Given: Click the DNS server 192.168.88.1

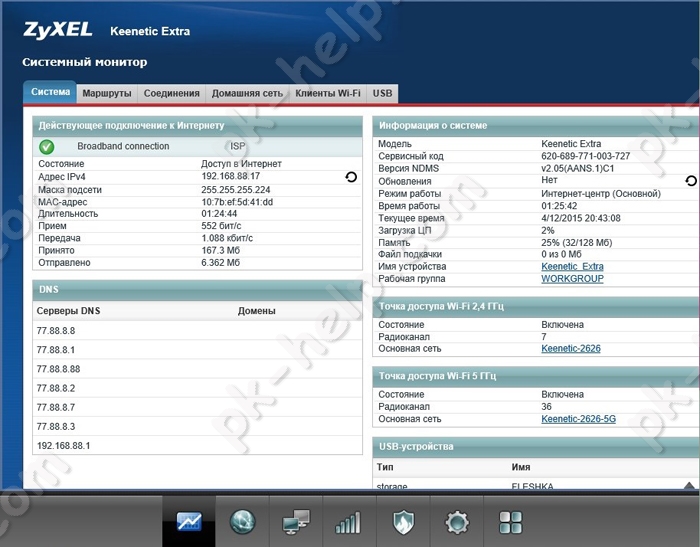Looking at the screenshot, I should click(63, 446).
